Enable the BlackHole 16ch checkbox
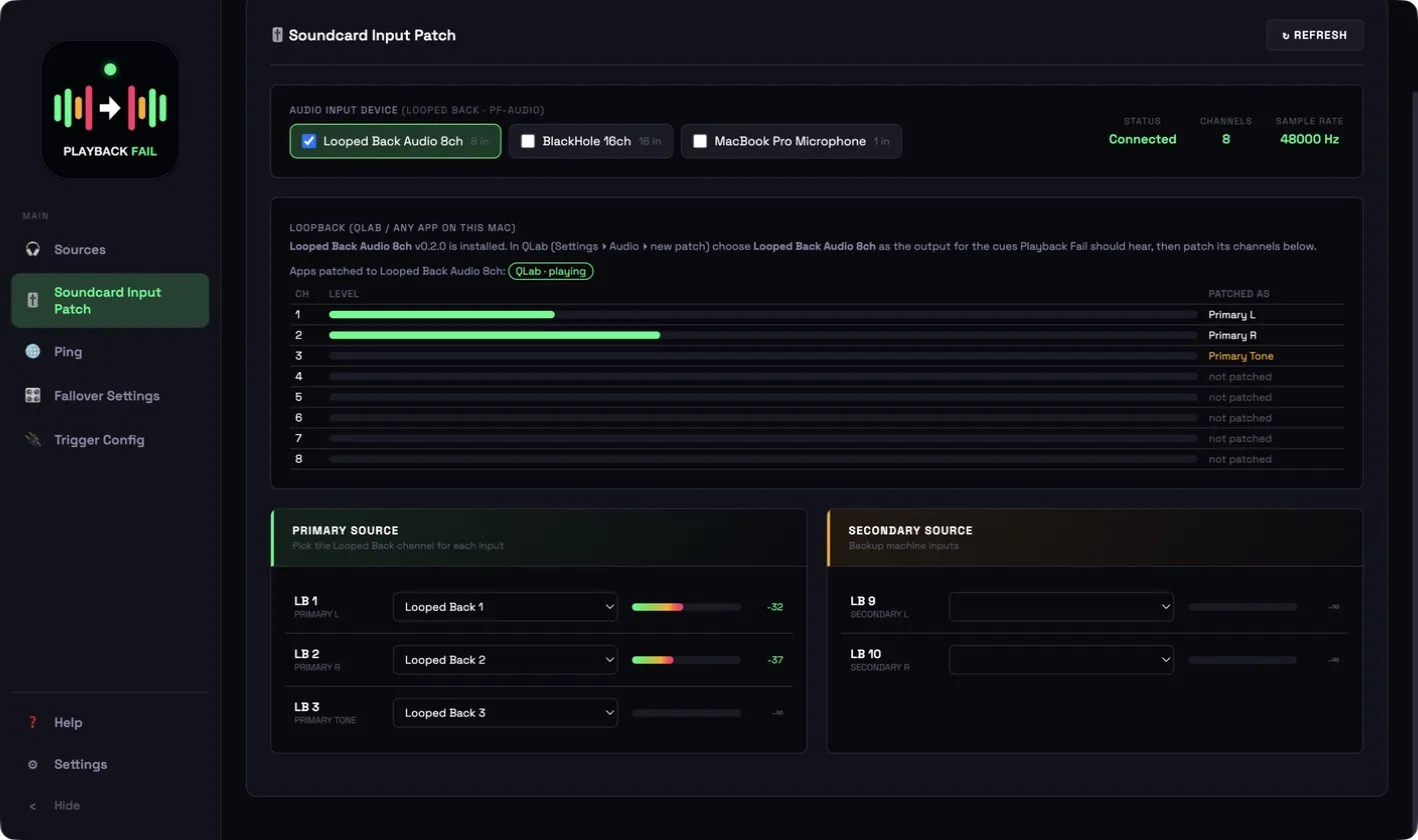The image size is (1418, 840). pos(528,141)
